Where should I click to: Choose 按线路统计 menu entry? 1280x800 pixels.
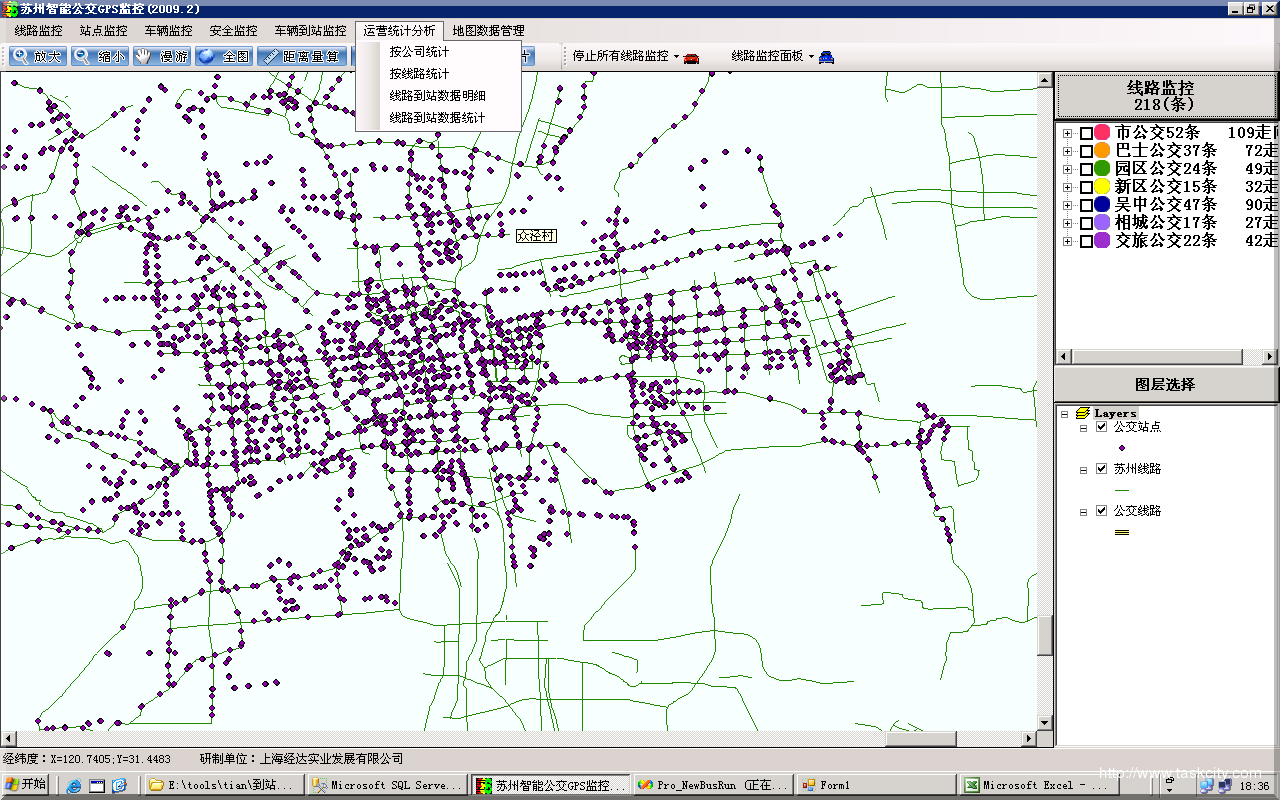tap(438, 74)
